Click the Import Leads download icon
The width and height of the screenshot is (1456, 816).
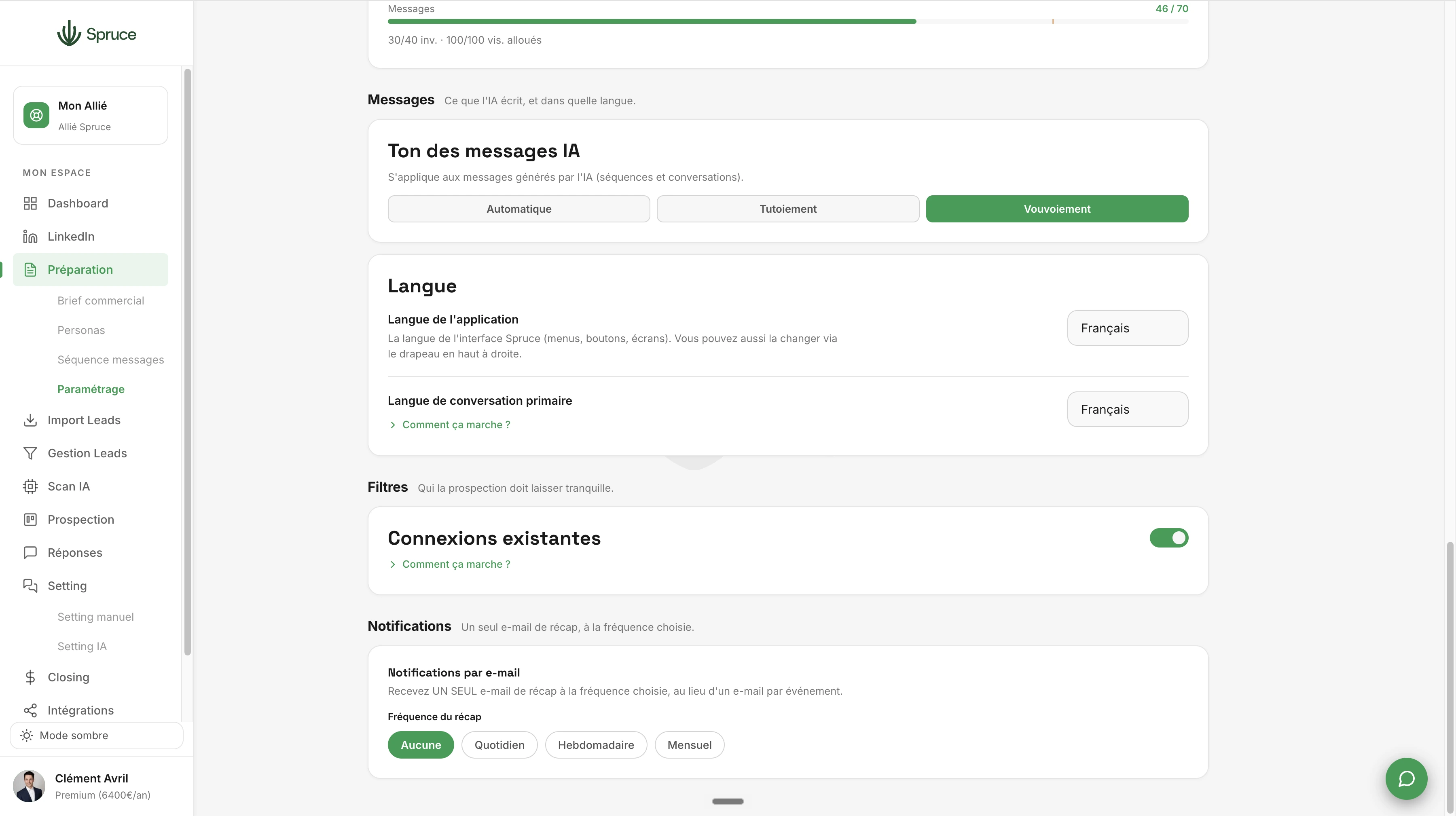point(30,420)
